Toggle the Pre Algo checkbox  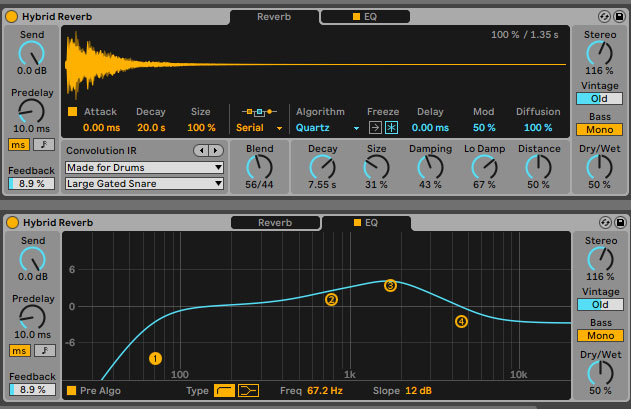pyautogui.click(x=72, y=390)
